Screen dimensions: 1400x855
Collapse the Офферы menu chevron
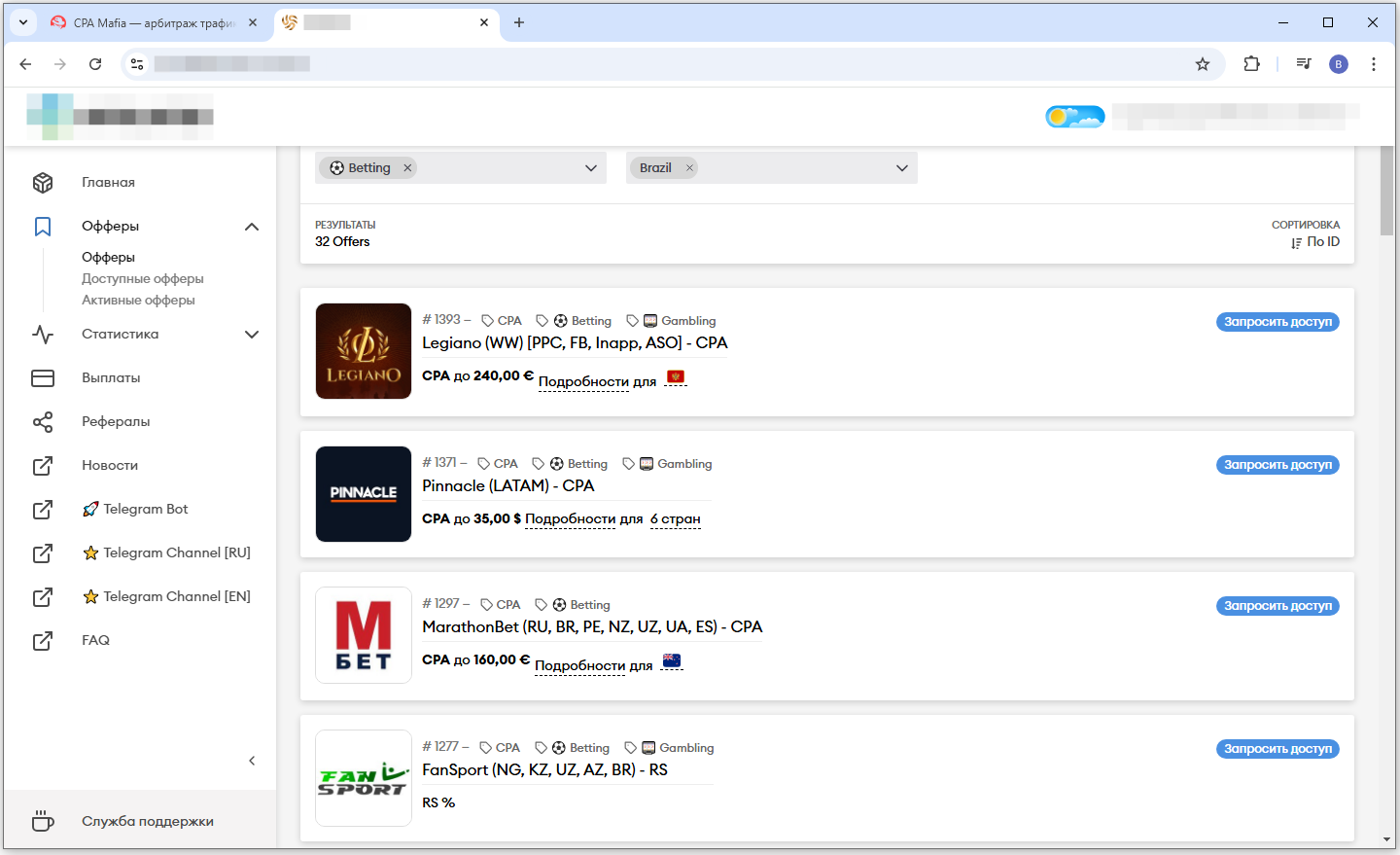(x=252, y=227)
